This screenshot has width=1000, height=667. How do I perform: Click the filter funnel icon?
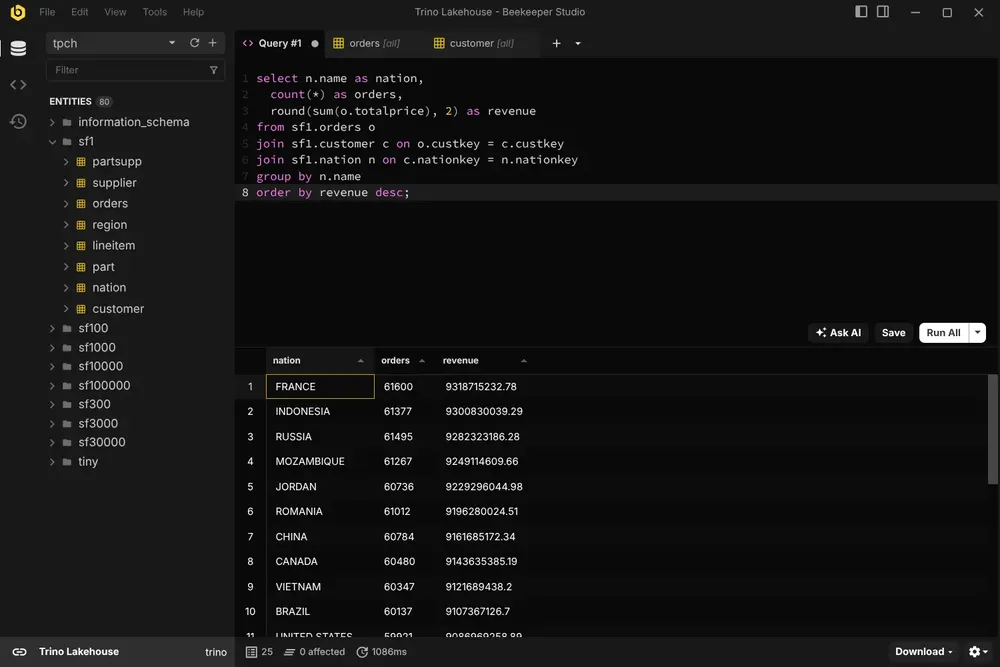pyautogui.click(x=214, y=70)
